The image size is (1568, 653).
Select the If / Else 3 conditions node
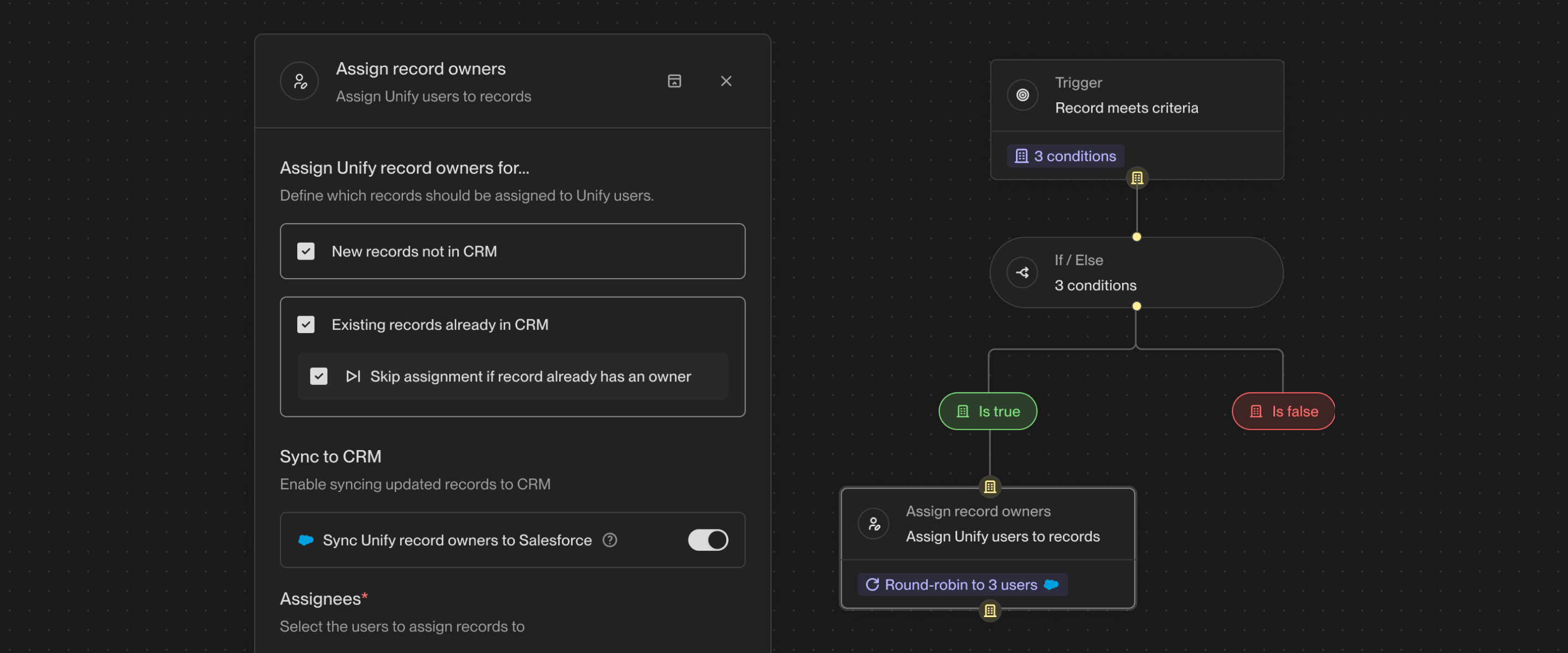point(1136,272)
